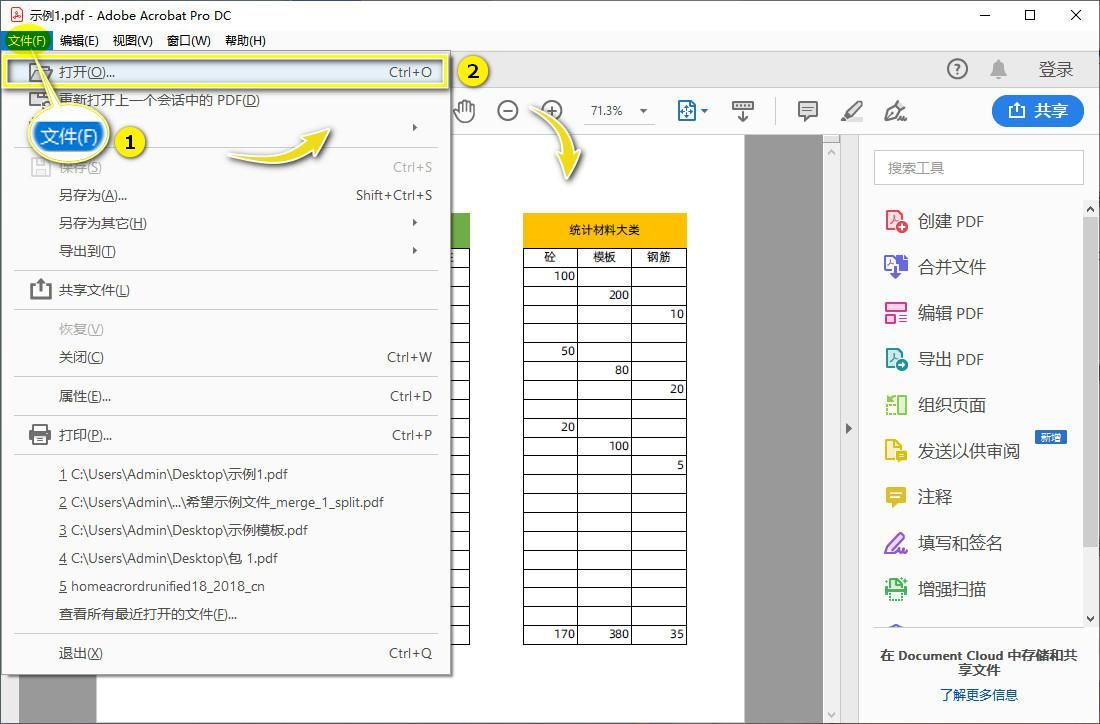Viewport: 1100px width, 724px height.
Task: Select the hand pan tool
Action: point(464,111)
